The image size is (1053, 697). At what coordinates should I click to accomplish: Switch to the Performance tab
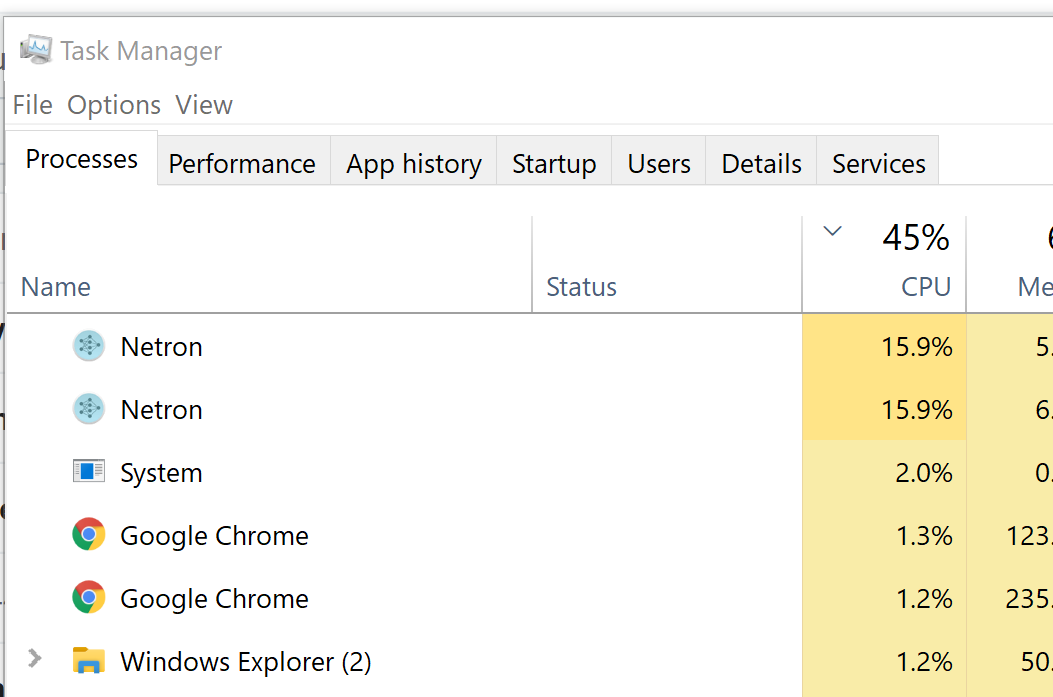pyautogui.click(x=241, y=163)
